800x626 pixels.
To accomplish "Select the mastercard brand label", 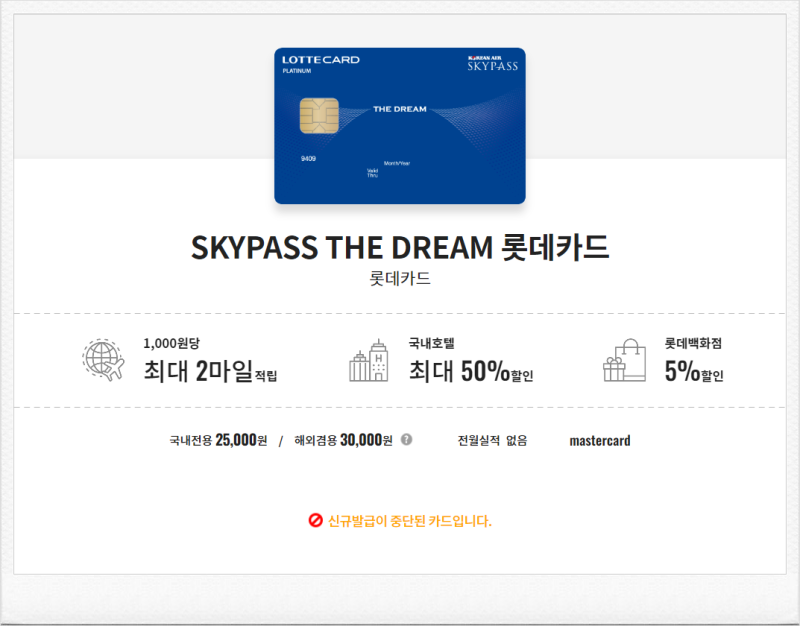I will pos(598,441).
